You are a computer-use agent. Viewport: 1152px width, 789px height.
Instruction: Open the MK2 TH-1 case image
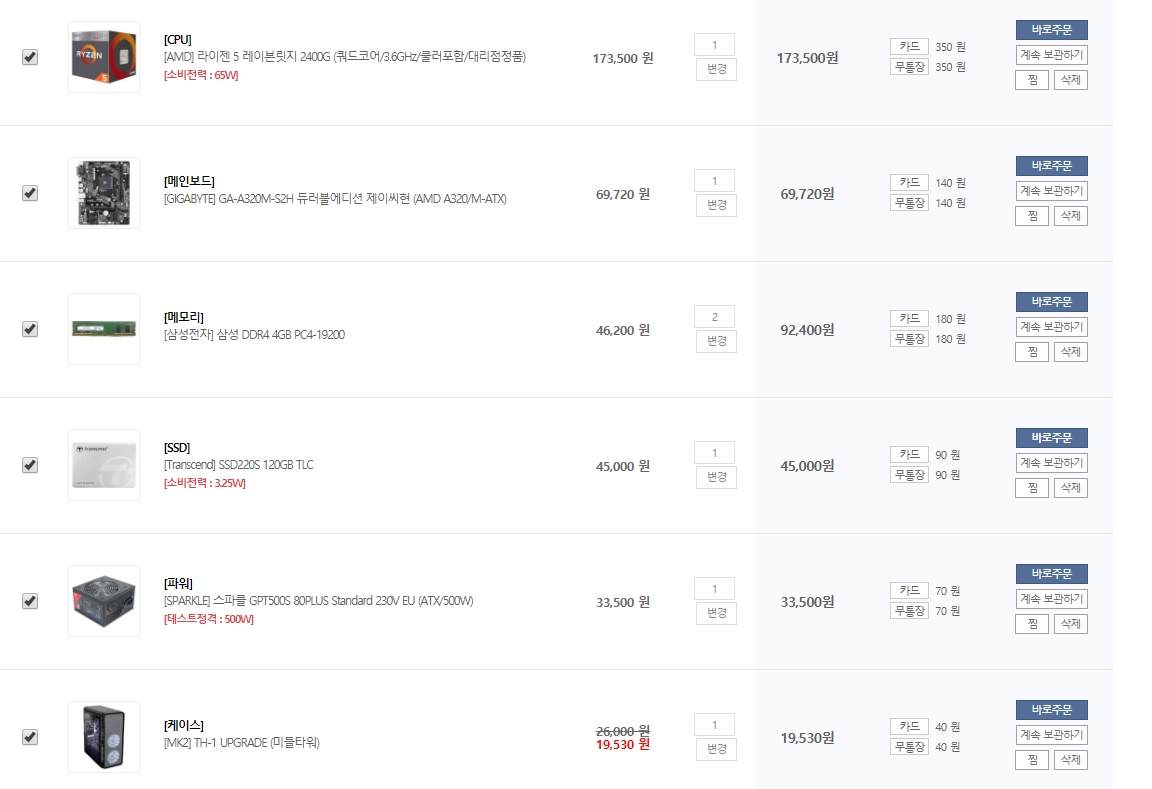(x=104, y=737)
